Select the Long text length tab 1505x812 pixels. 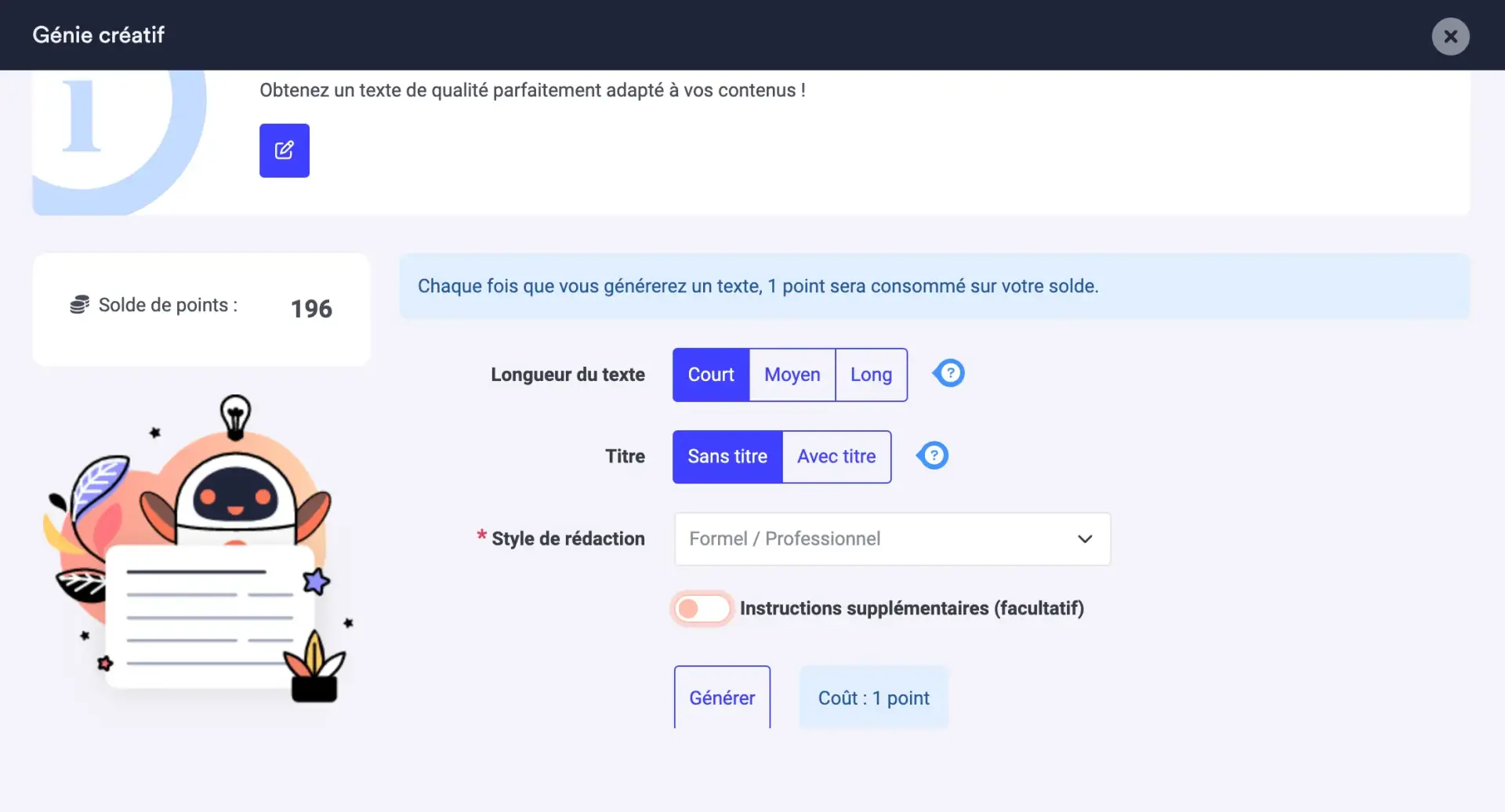point(871,375)
